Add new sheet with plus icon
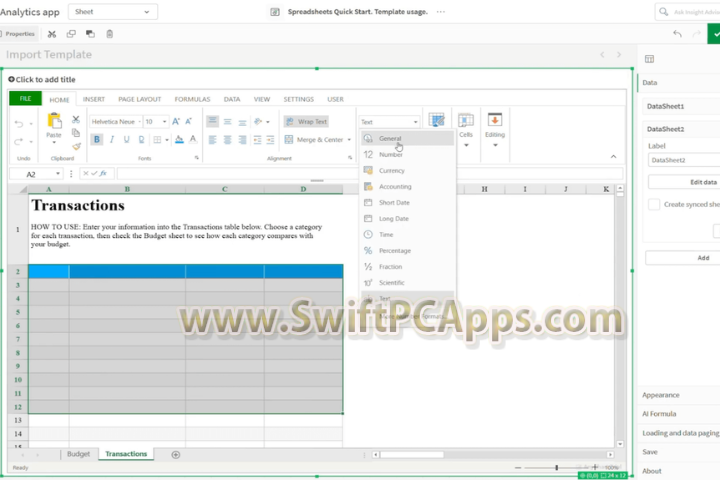This screenshot has height=480, width=720. (x=175, y=455)
